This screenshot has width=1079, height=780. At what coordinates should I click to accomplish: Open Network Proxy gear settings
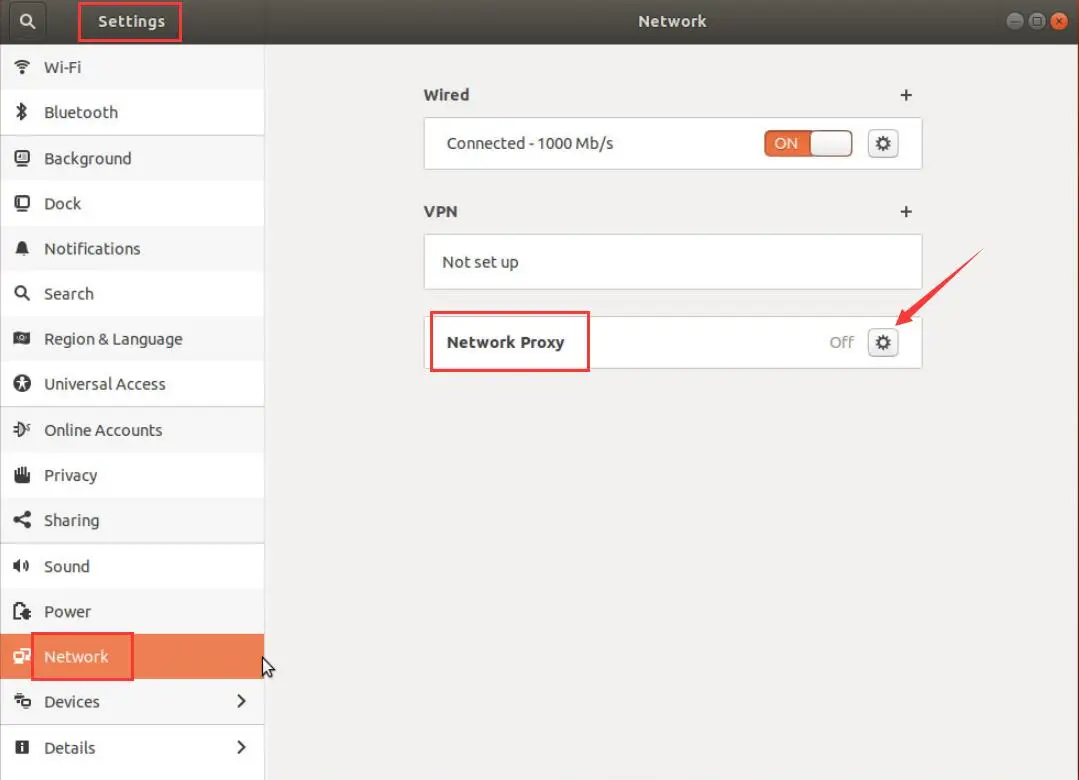(x=882, y=342)
